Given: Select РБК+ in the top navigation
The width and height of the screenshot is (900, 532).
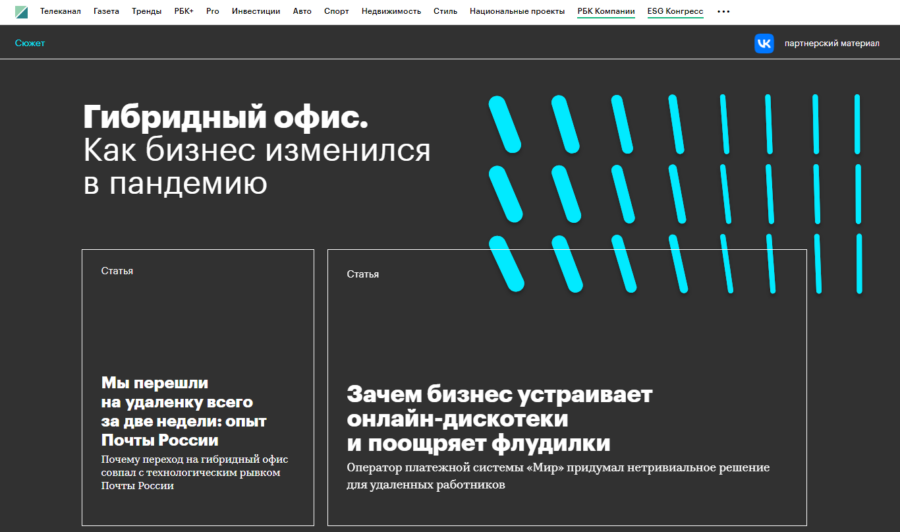Looking at the screenshot, I should [x=184, y=11].
